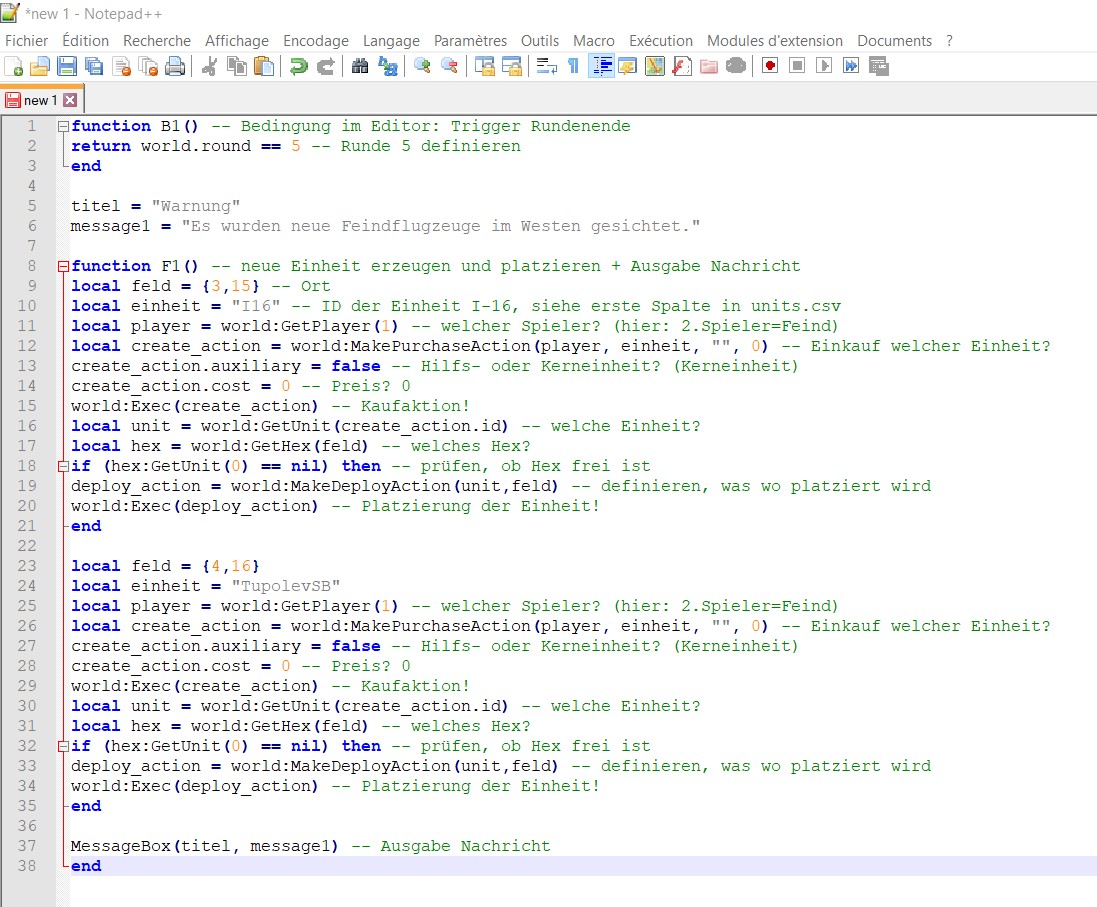
Task: Toggle synchronized horizontal scrolling icon
Action: [511, 66]
